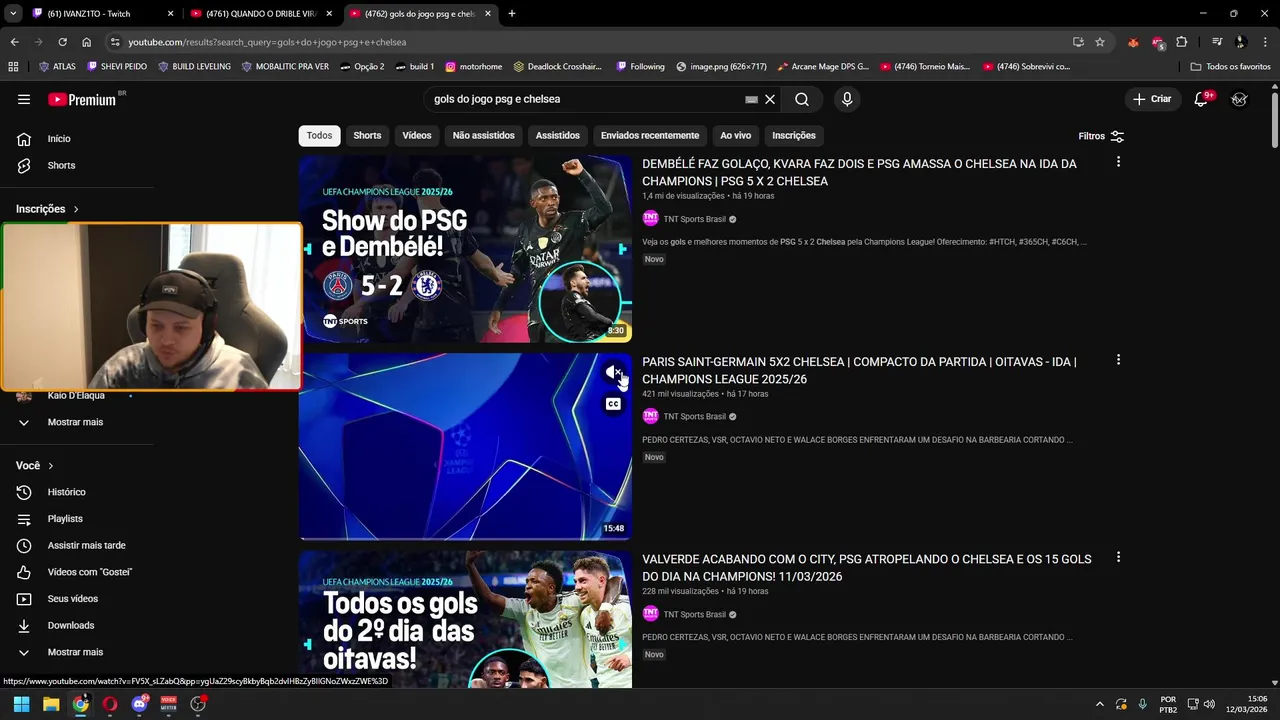
Task: Open more options for DEMBÉLÉ FAZ GOLAÇO video
Action: [1118, 162]
